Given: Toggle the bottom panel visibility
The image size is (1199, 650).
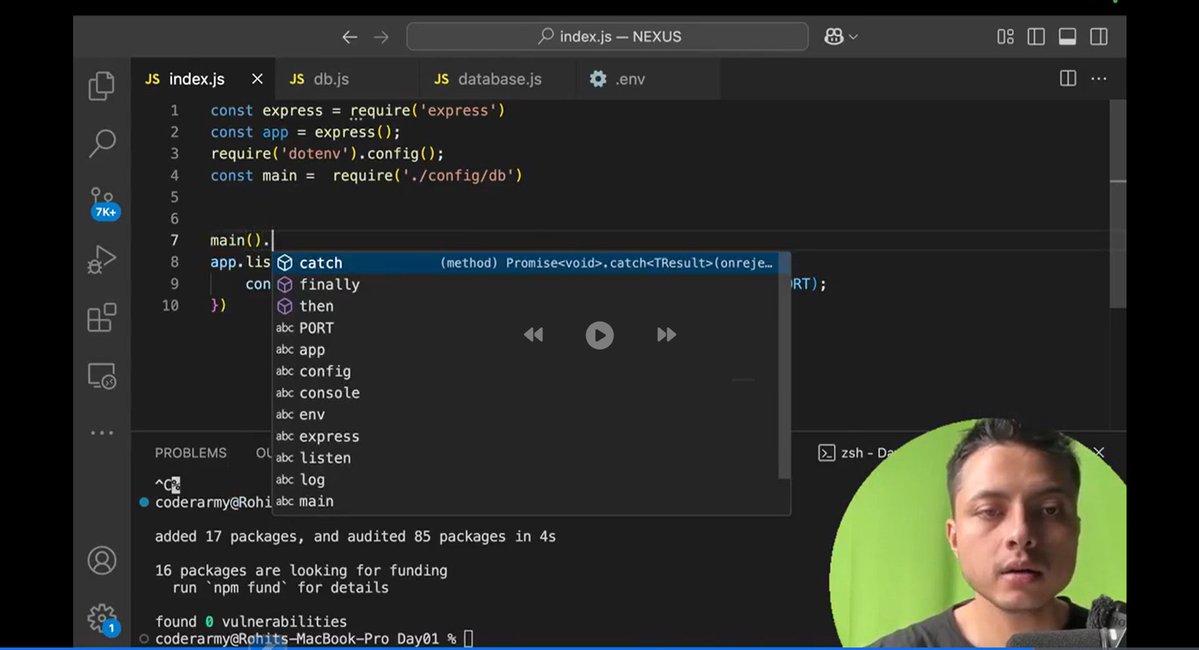Looking at the screenshot, I should pyautogui.click(x=1067, y=37).
